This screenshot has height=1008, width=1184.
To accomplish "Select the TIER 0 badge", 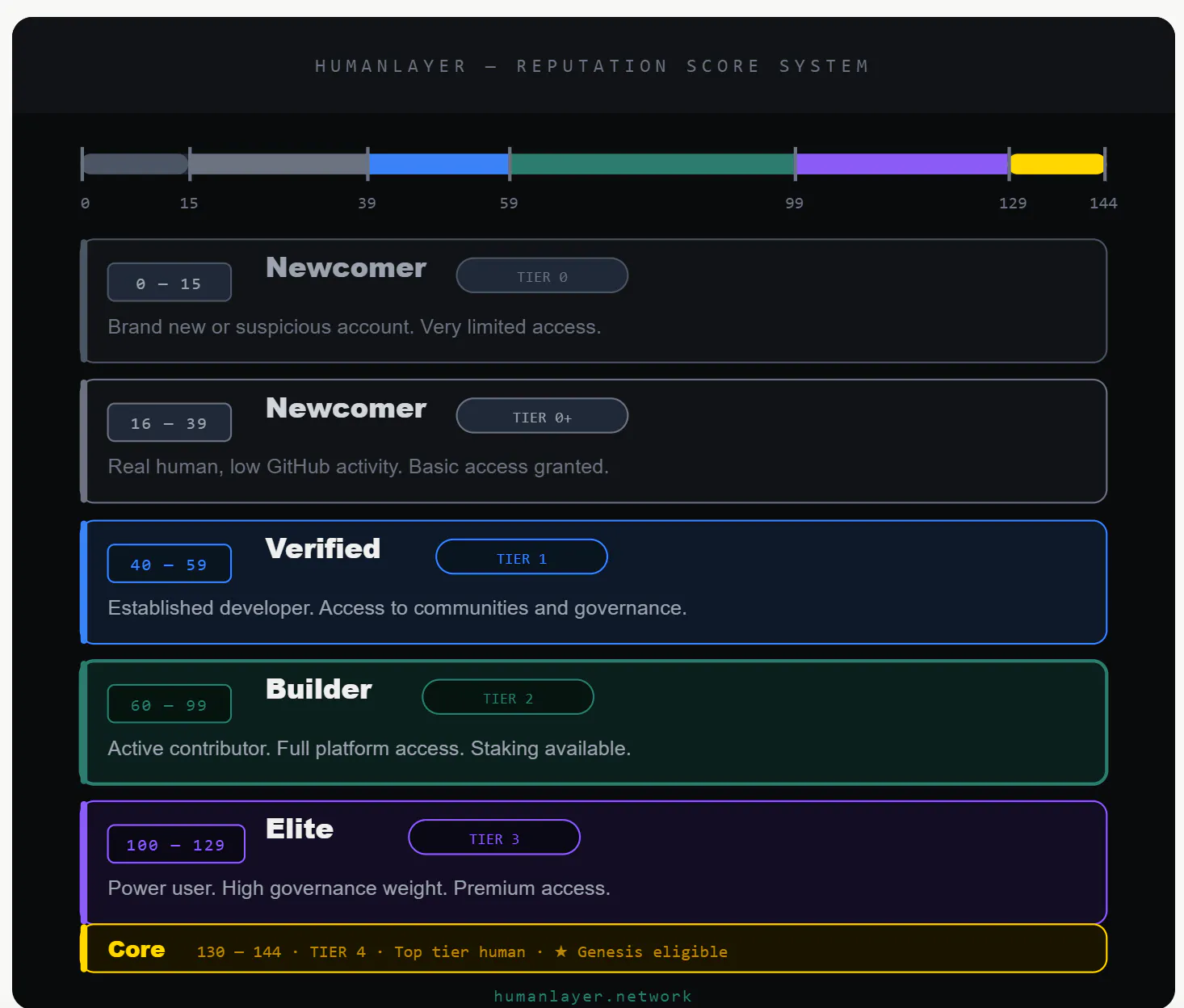I will pos(542,275).
